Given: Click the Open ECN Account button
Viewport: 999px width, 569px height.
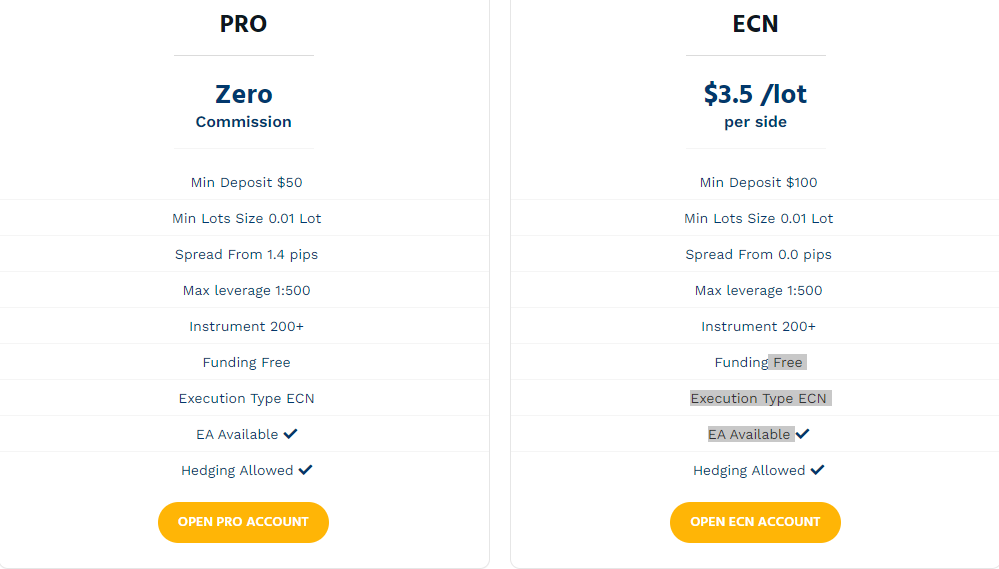Looking at the screenshot, I should (x=755, y=522).
